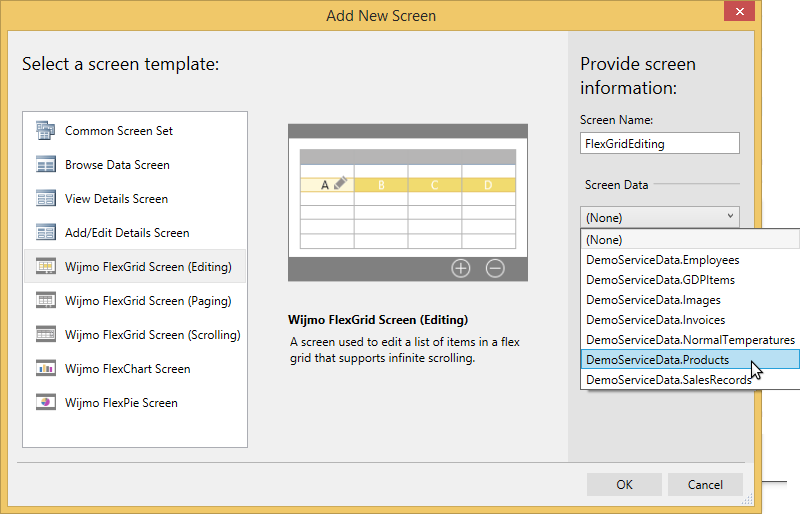Pick the (None) option in dropdown list

[x=604, y=240]
